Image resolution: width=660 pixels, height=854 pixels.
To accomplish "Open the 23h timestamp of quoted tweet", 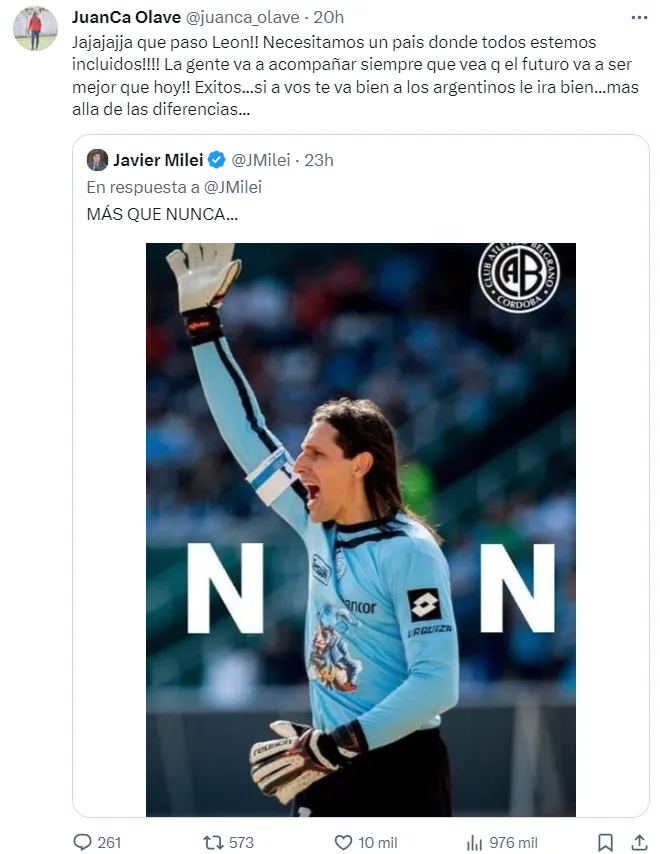I will [x=319, y=160].
